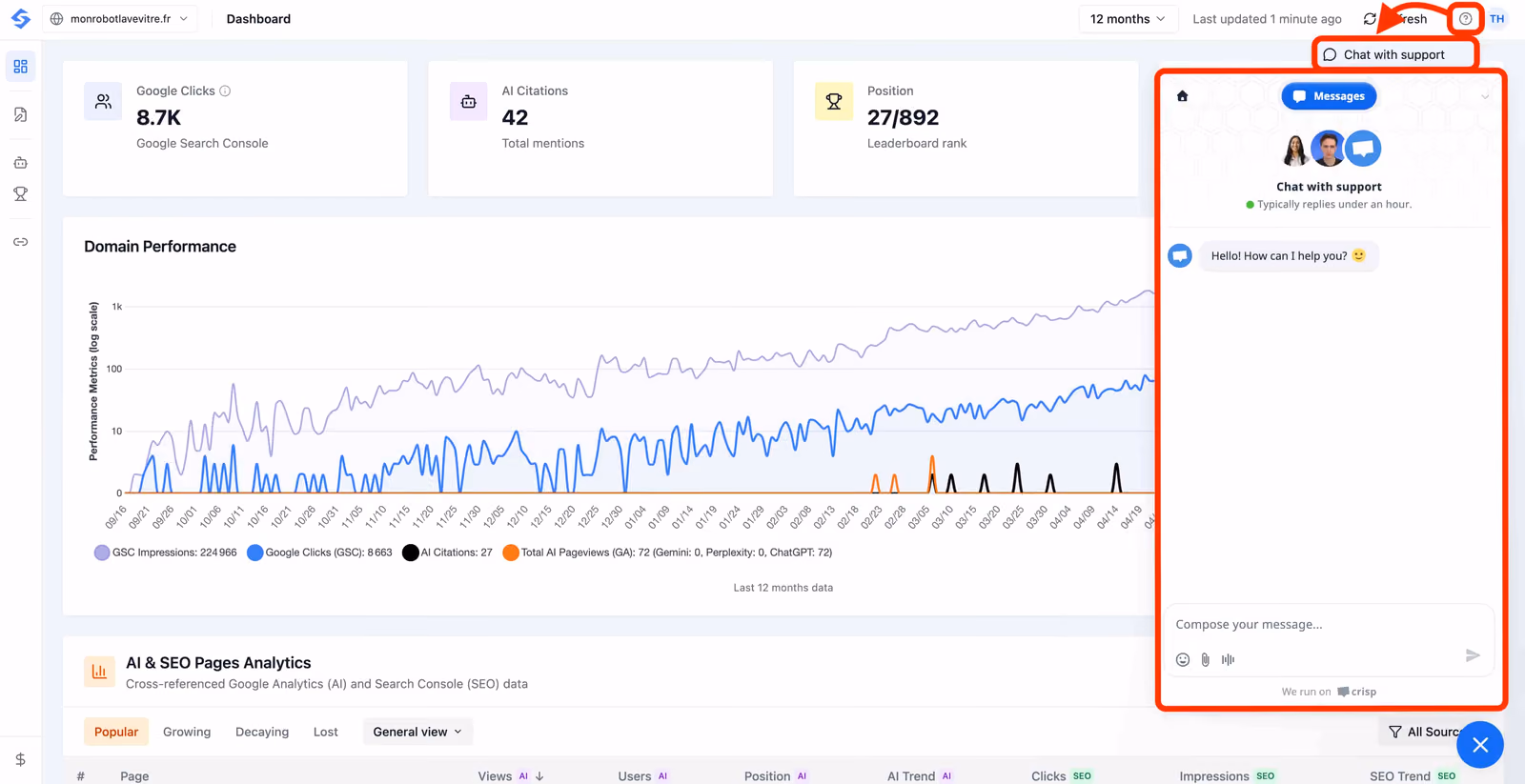Click the Last updated 1 minute ago text

point(1267,19)
